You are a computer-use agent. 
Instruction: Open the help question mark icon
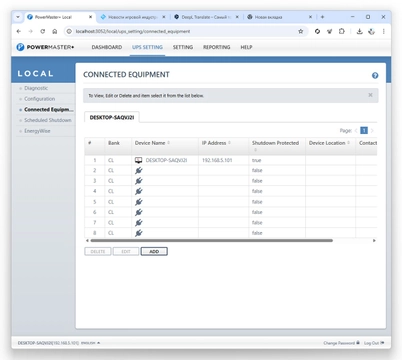click(x=375, y=75)
